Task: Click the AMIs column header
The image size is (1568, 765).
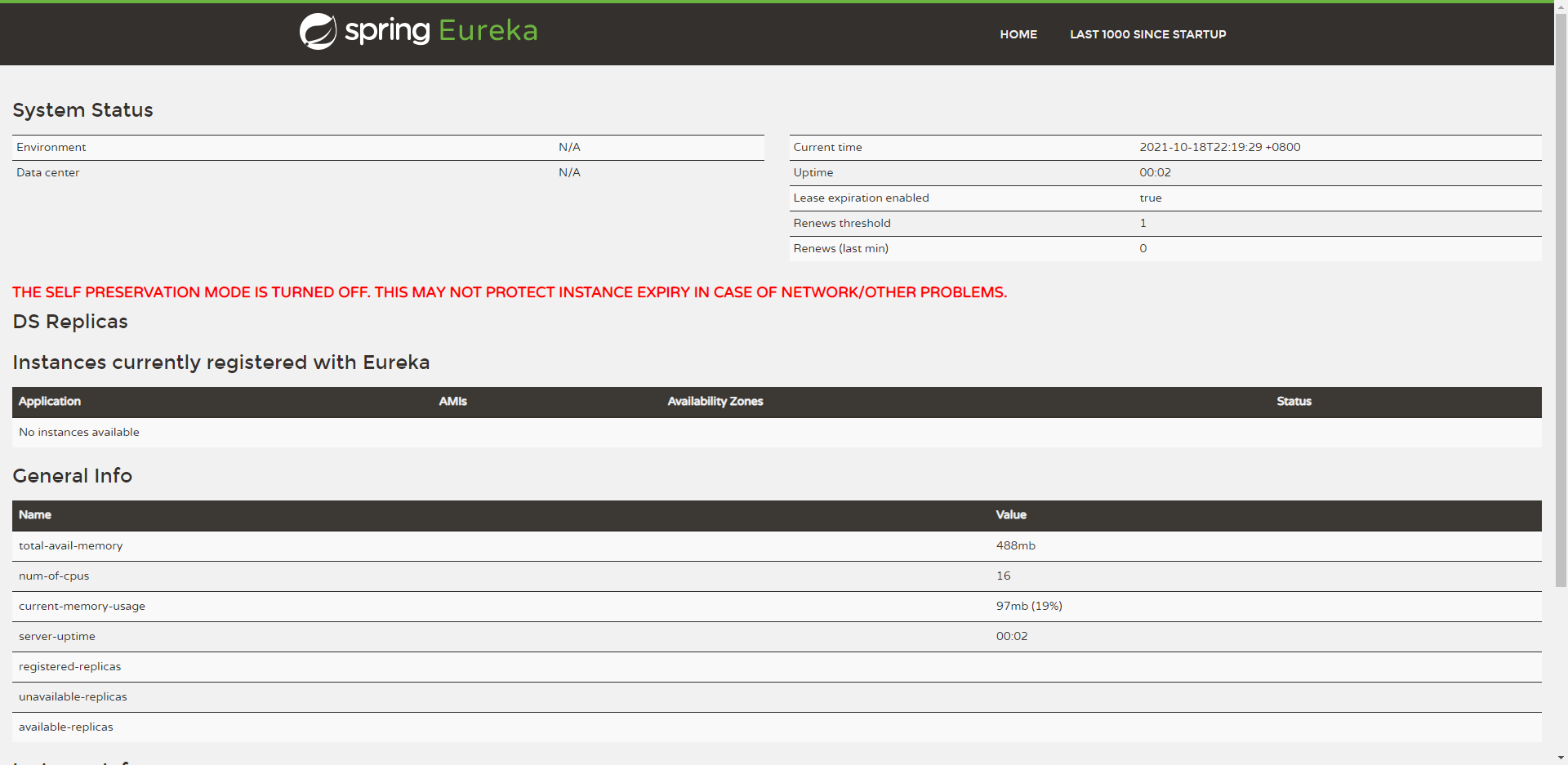Action: [x=452, y=401]
